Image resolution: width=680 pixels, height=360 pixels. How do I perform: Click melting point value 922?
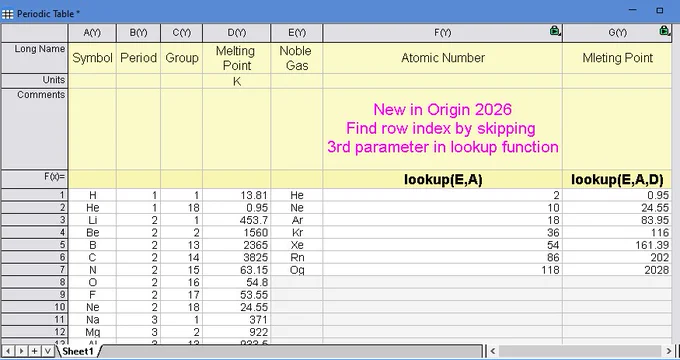coord(236,332)
